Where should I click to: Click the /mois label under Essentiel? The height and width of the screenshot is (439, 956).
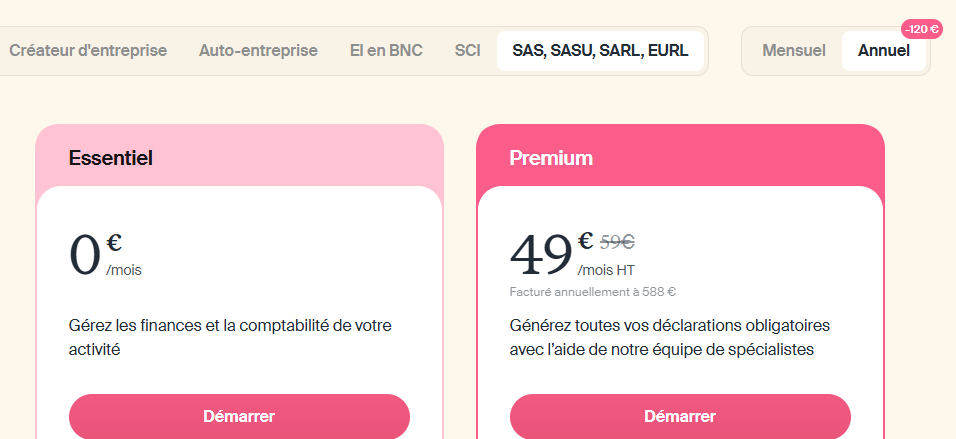coord(124,270)
